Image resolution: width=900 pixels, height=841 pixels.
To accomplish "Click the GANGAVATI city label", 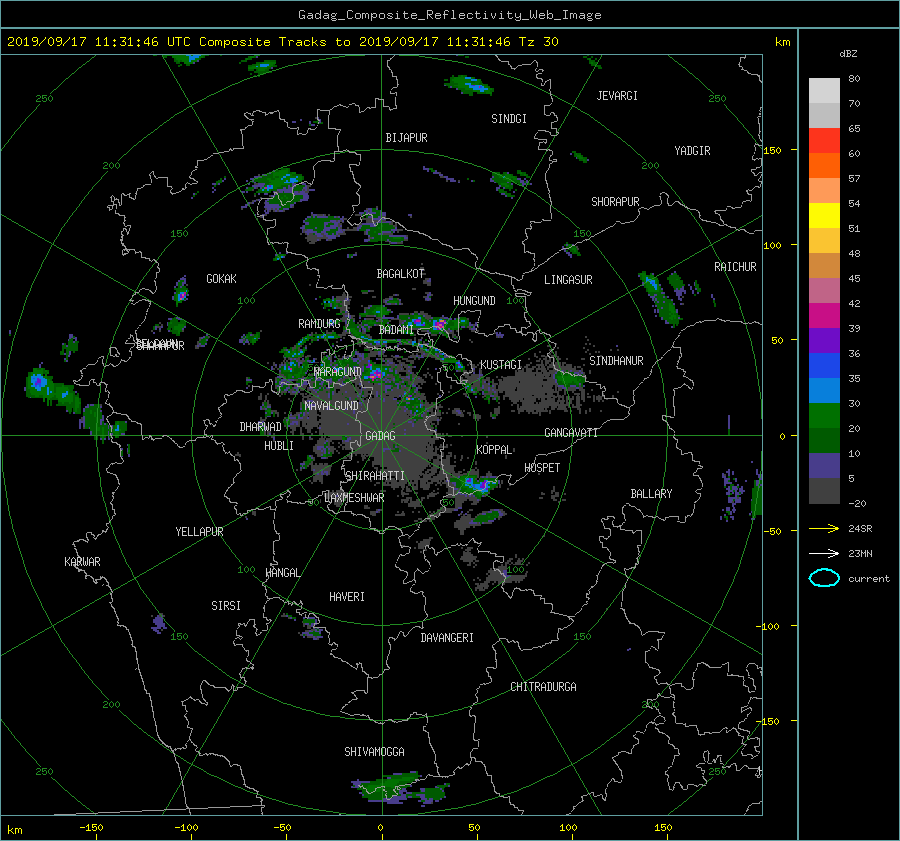I will [571, 433].
